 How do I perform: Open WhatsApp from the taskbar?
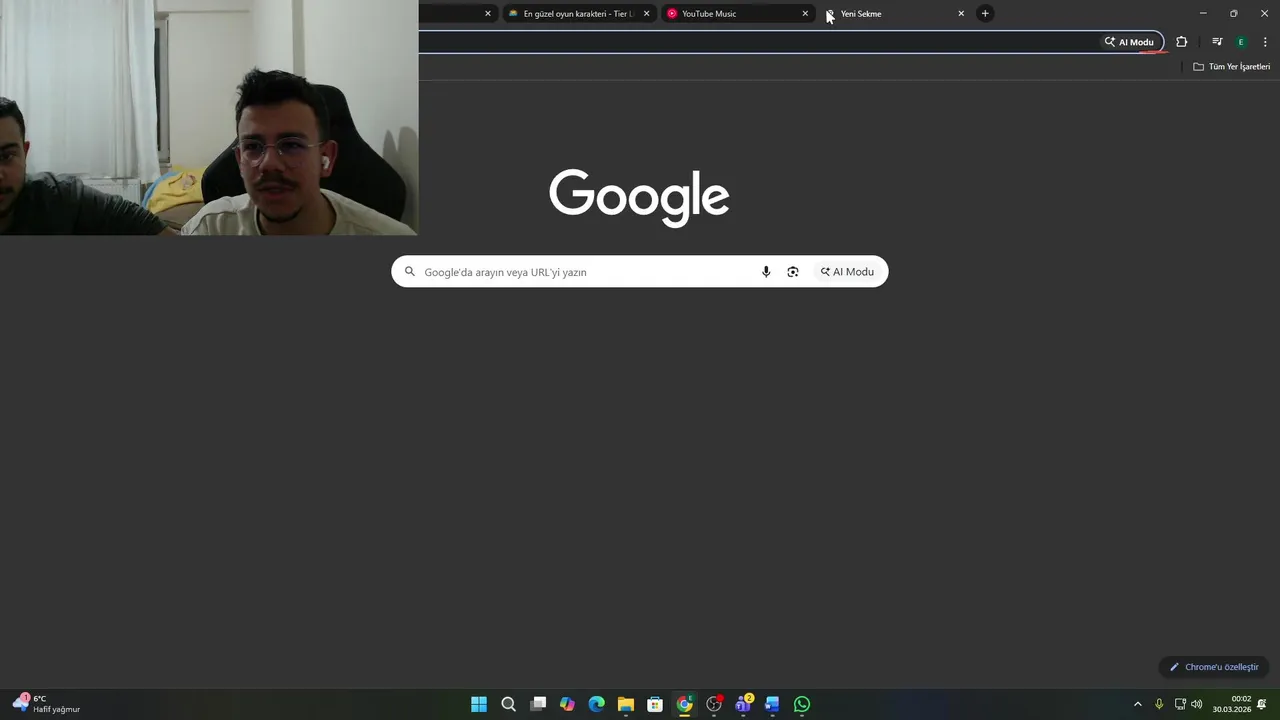click(x=802, y=704)
